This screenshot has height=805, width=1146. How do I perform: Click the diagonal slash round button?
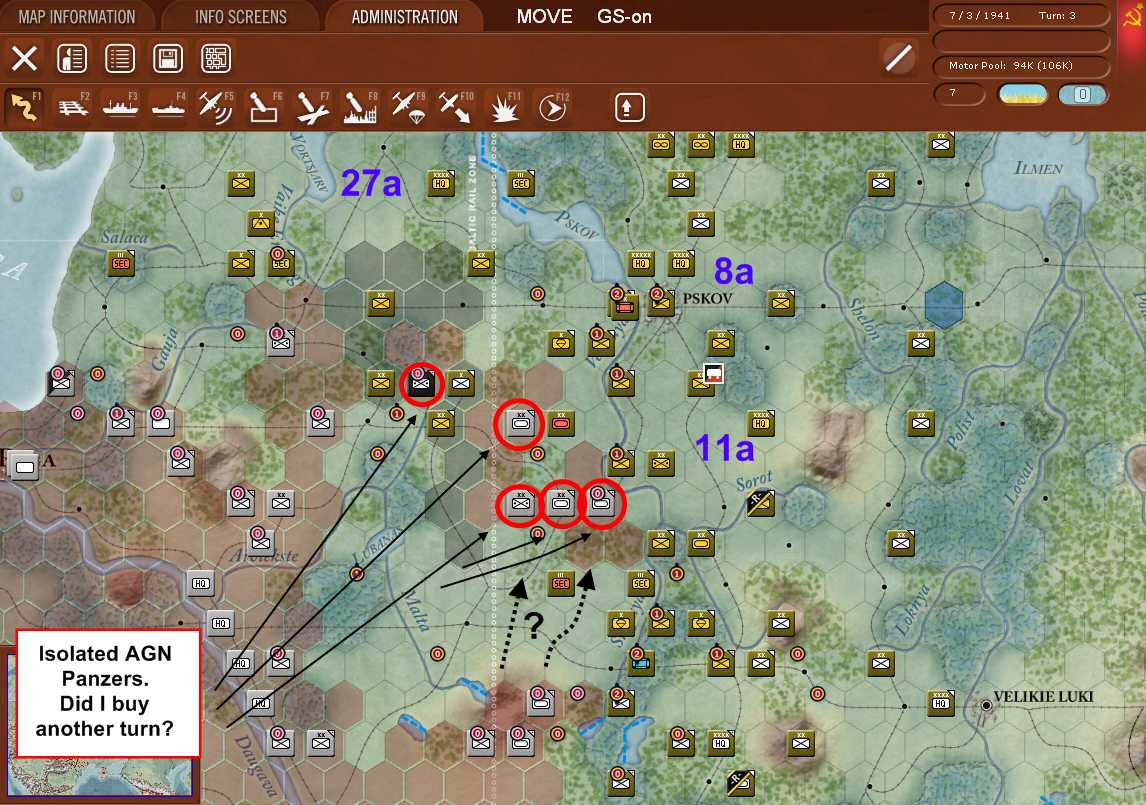[899, 58]
